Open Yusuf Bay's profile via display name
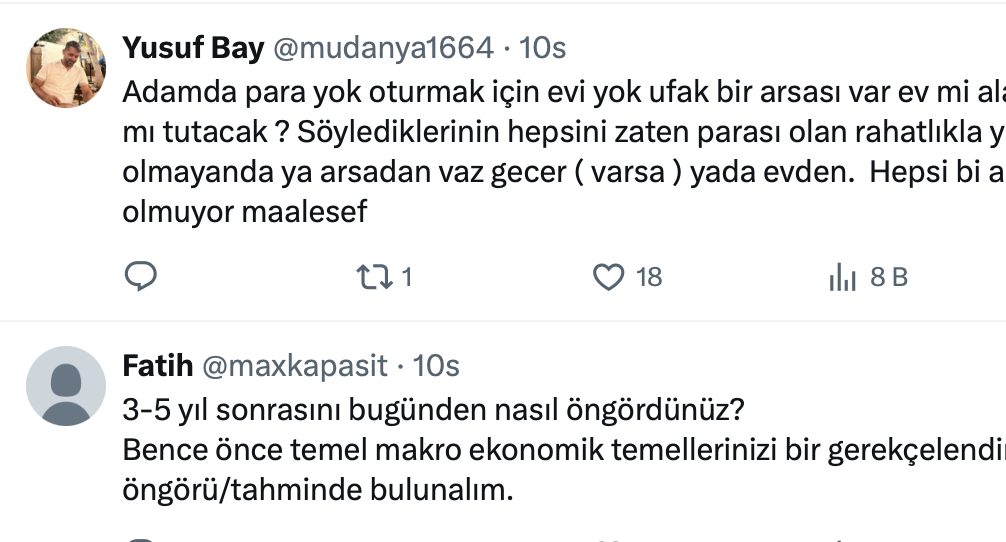 [193, 47]
